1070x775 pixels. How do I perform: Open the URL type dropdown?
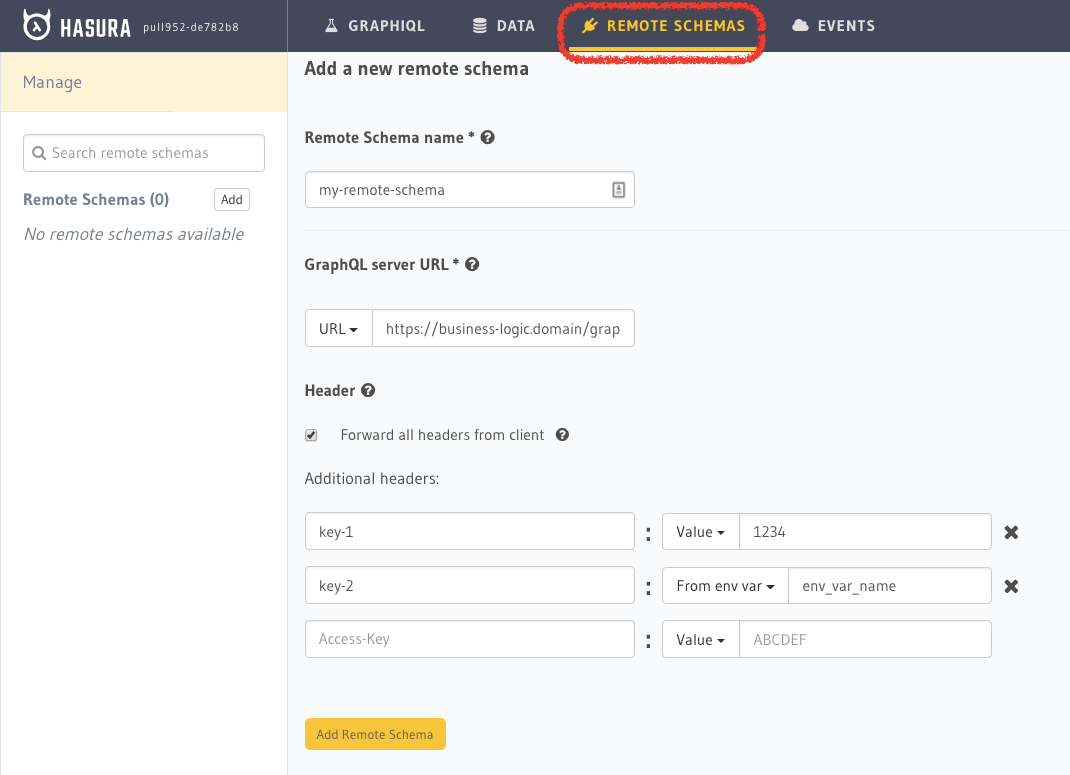(x=338, y=329)
